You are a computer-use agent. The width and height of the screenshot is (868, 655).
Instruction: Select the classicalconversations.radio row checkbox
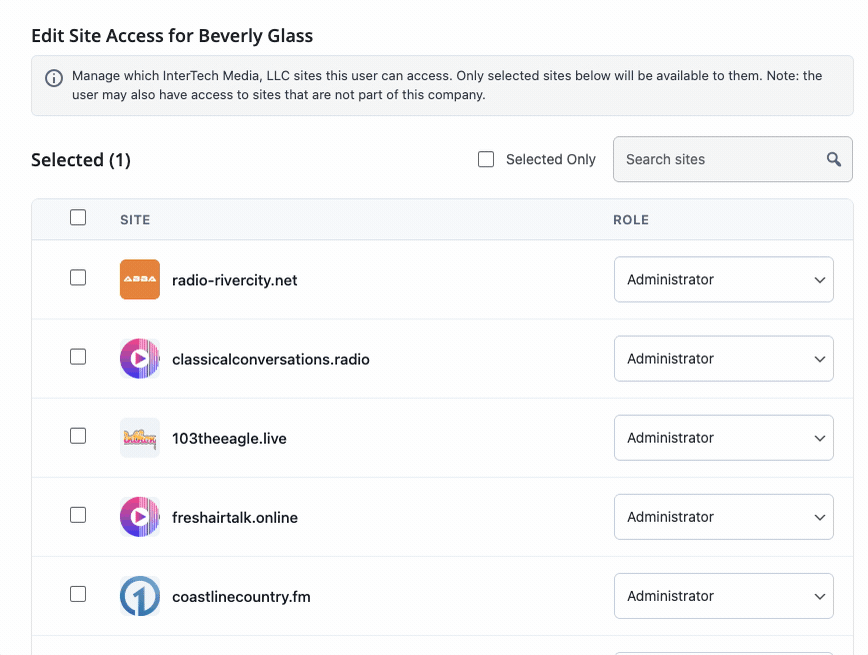point(78,357)
